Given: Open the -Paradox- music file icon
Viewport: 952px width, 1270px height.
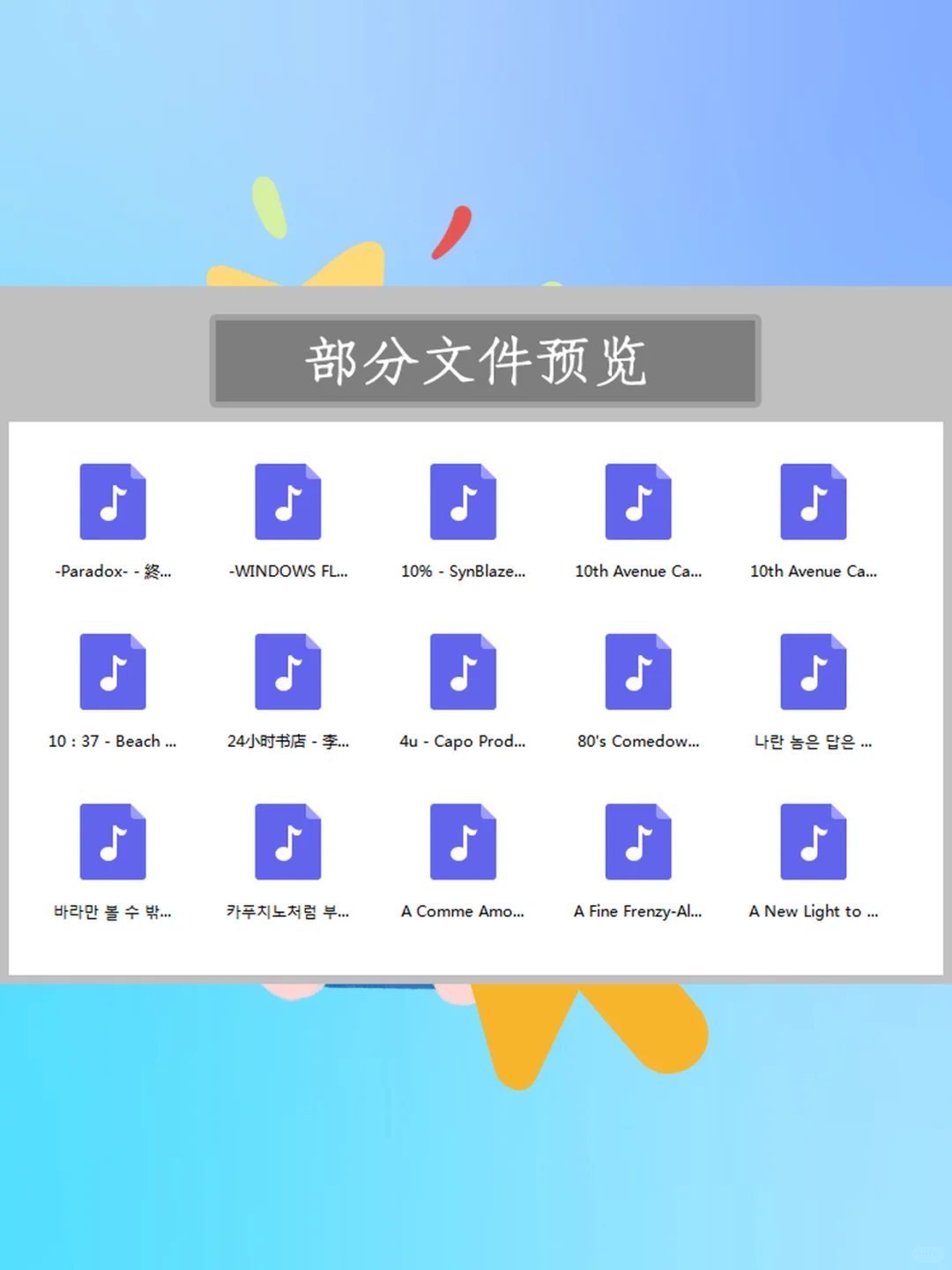Looking at the screenshot, I should click(x=112, y=501).
